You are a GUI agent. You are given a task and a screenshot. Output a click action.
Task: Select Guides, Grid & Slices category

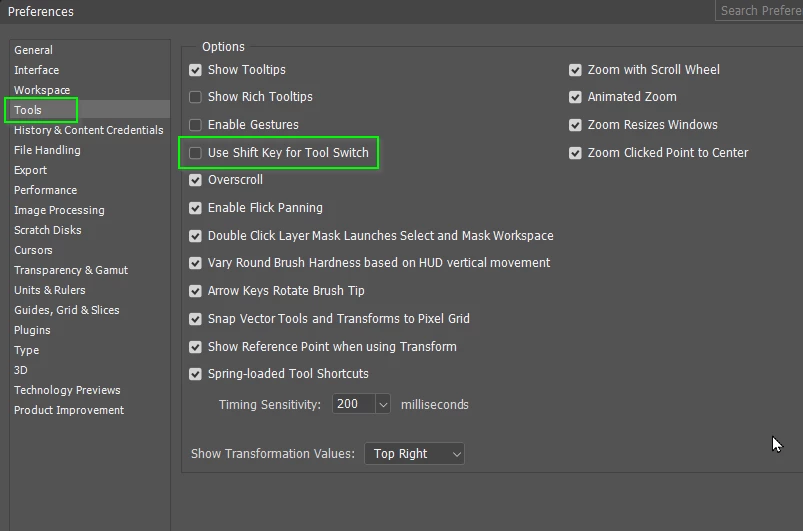(67, 310)
